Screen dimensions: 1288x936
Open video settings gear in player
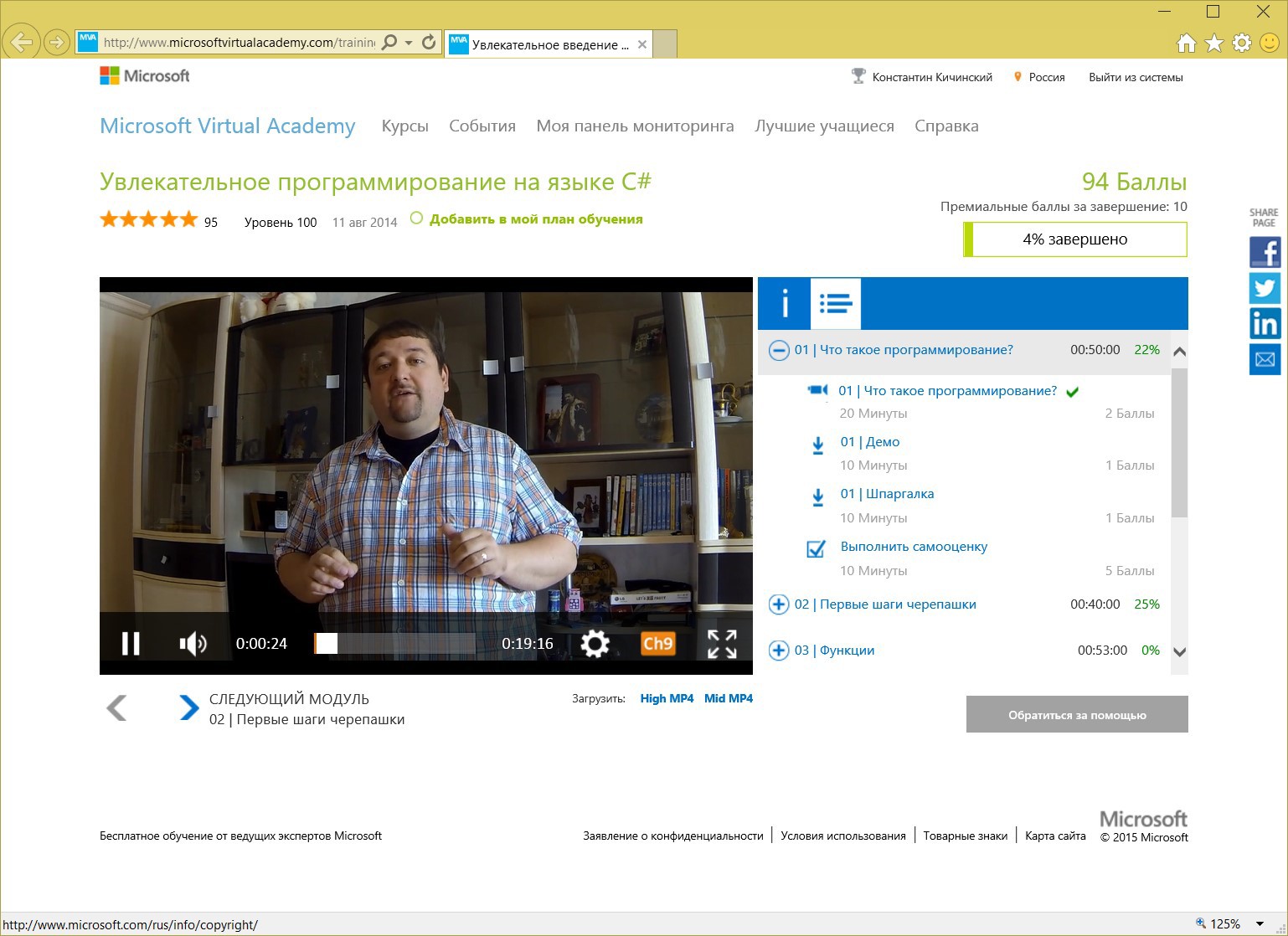click(595, 643)
